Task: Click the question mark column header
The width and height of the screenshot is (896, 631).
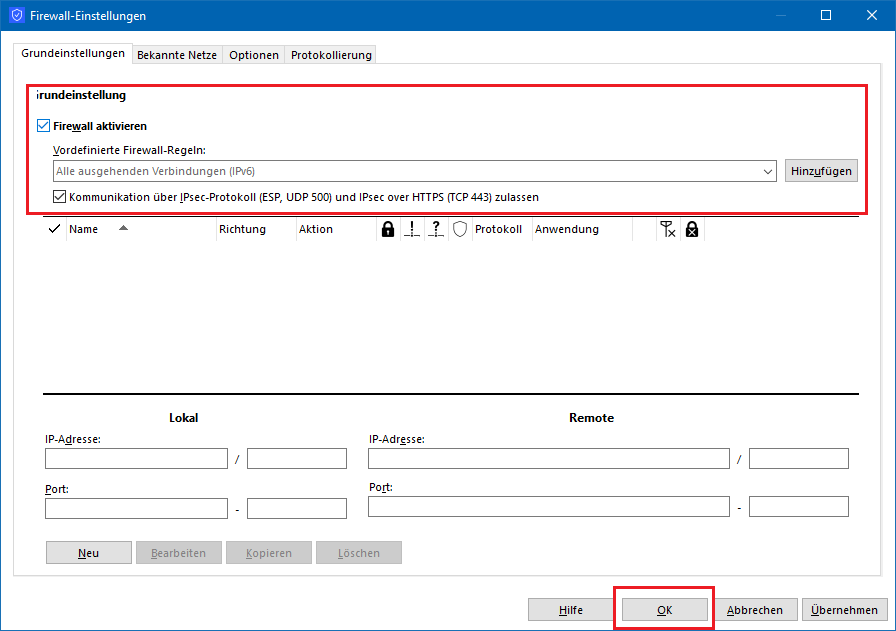Action: tap(436, 229)
